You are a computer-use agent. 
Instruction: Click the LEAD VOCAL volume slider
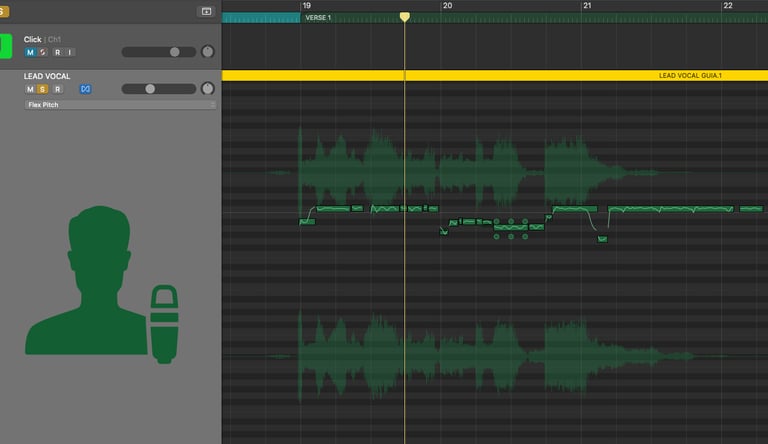coord(159,89)
